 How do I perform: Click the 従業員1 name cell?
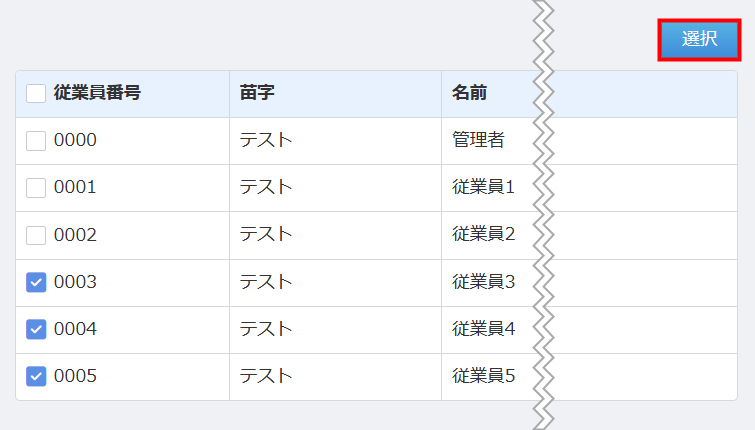point(483,187)
